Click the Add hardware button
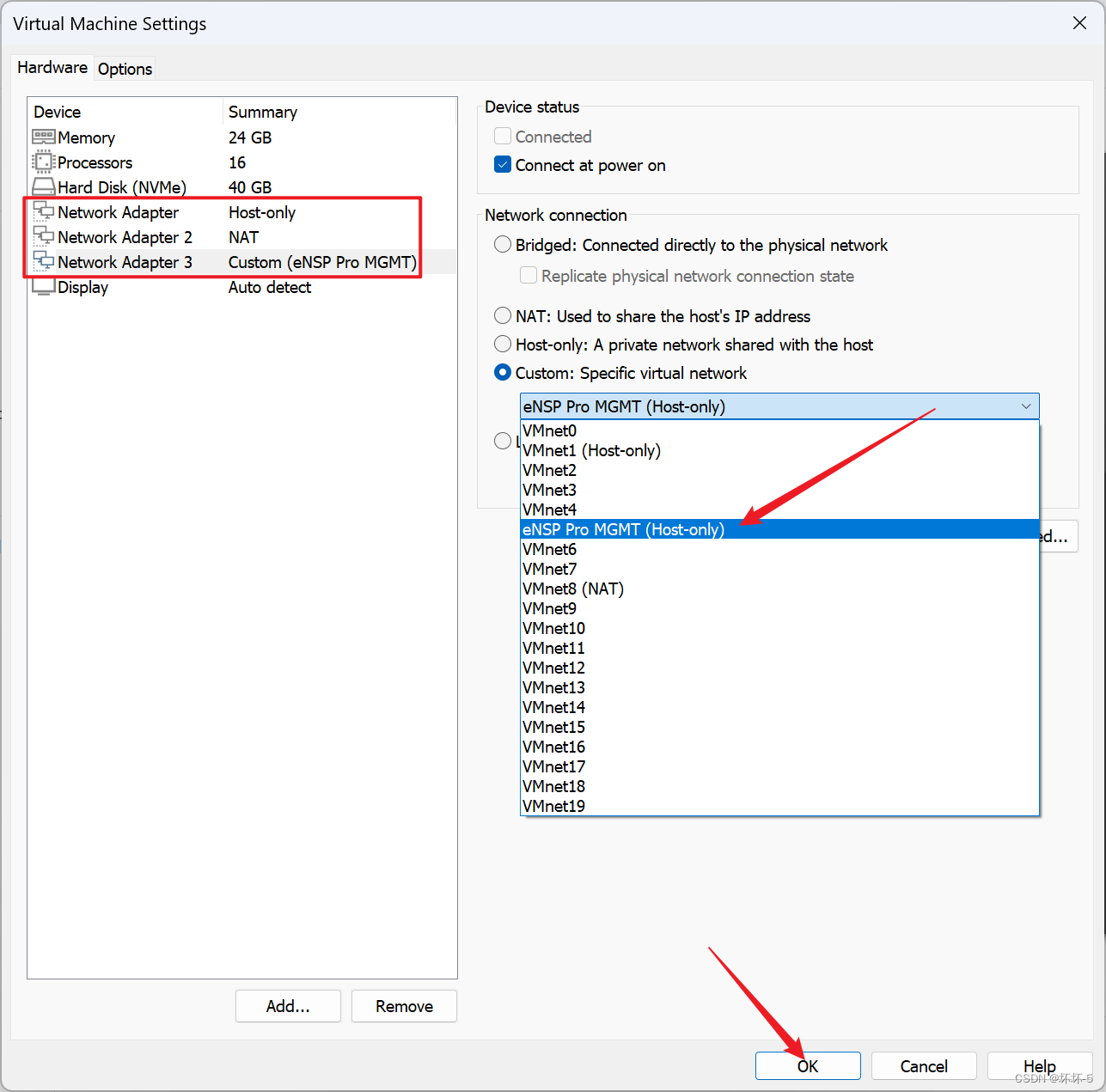The height and width of the screenshot is (1092, 1106). (288, 1005)
